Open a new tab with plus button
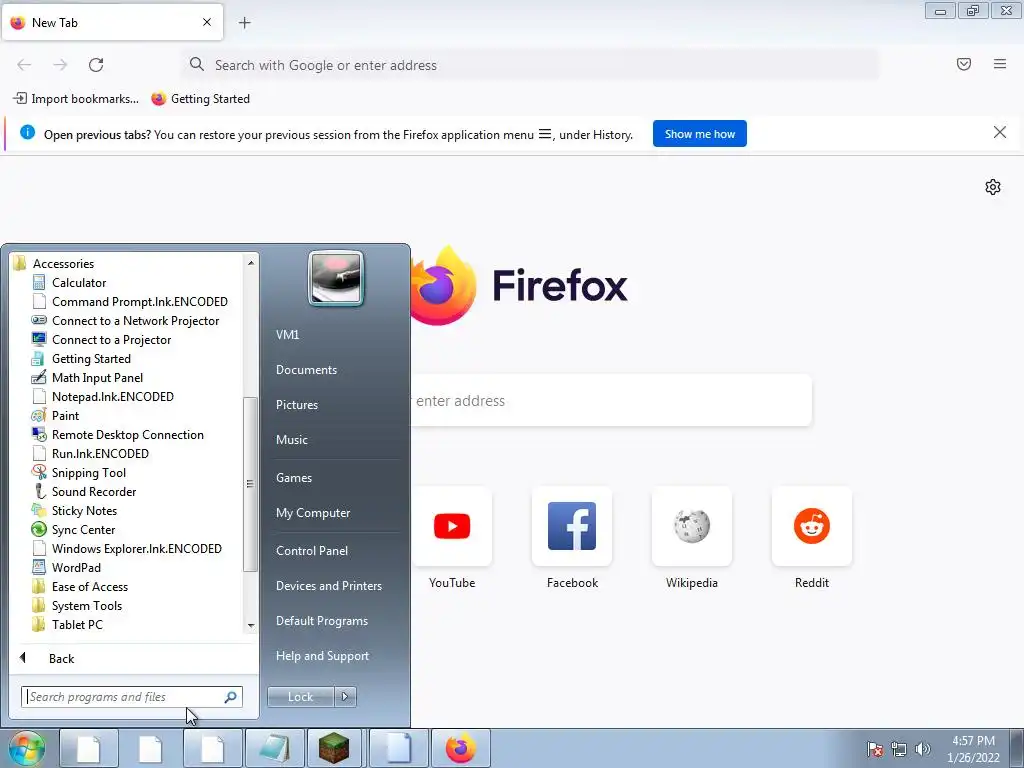The height and width of the screenshot is (768, 1024). [x=245, y=23]
